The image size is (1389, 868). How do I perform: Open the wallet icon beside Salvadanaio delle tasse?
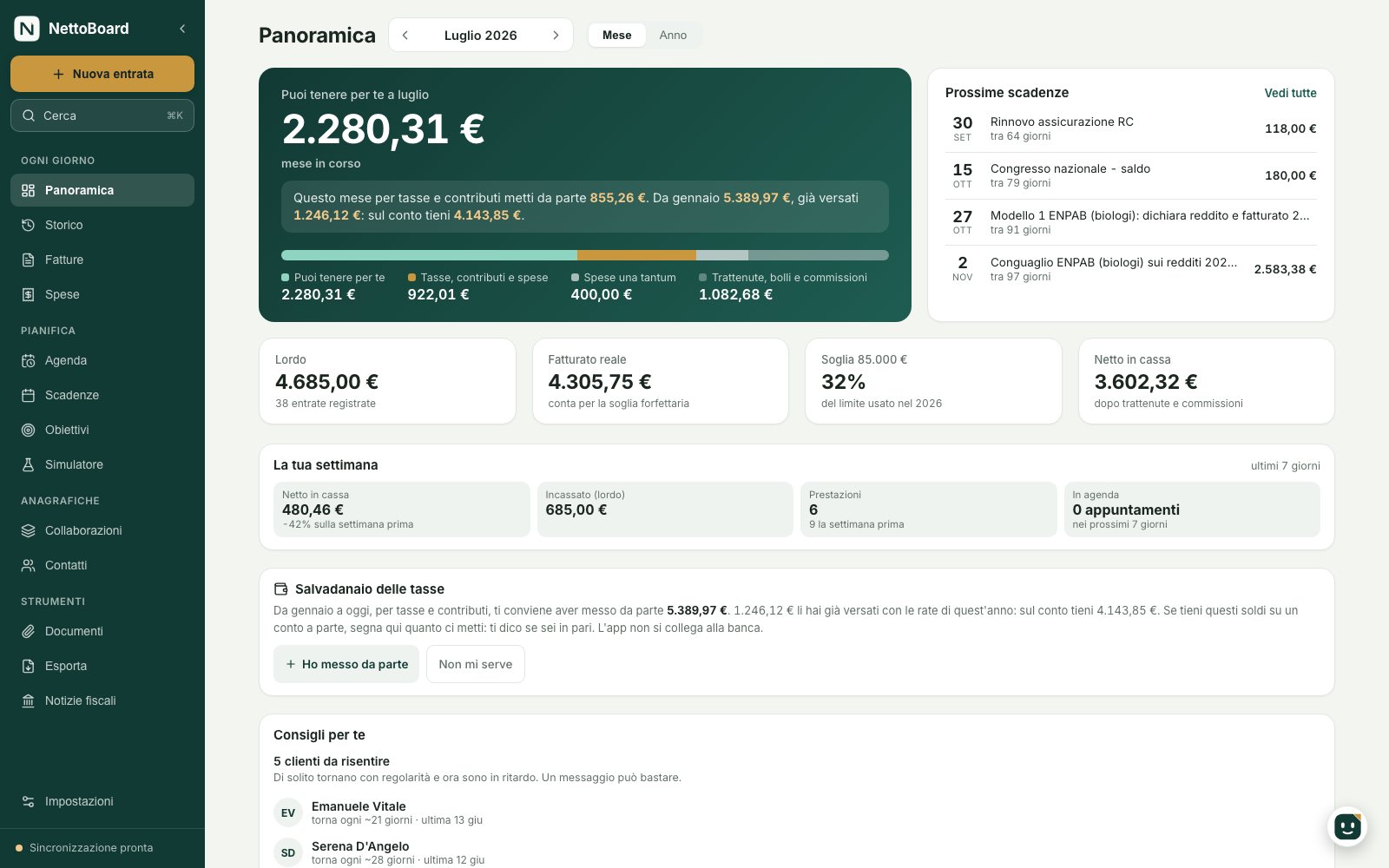(281, 589)
